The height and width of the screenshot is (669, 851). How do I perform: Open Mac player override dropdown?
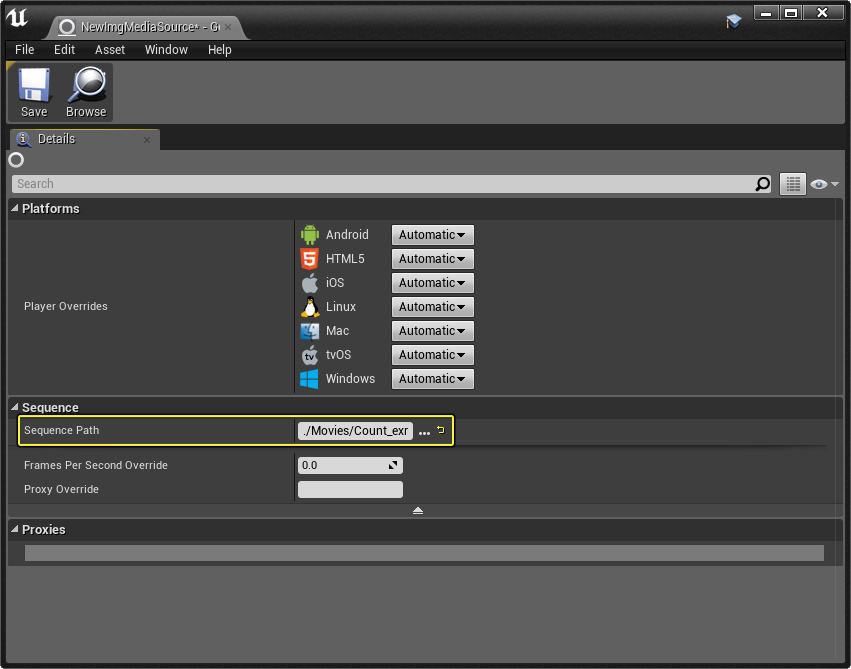tap(433, 331)
